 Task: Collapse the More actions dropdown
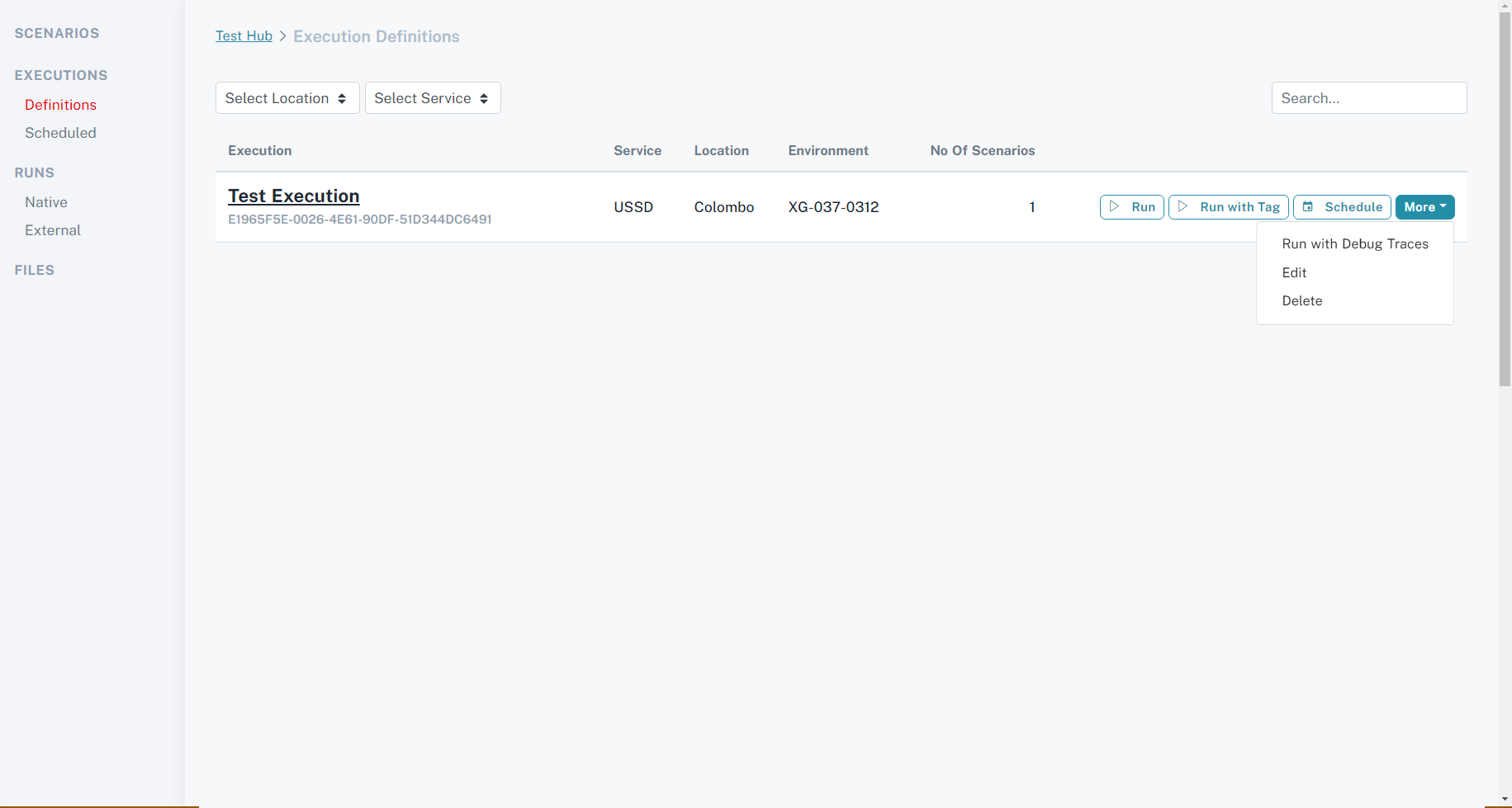pos(1424,207)
